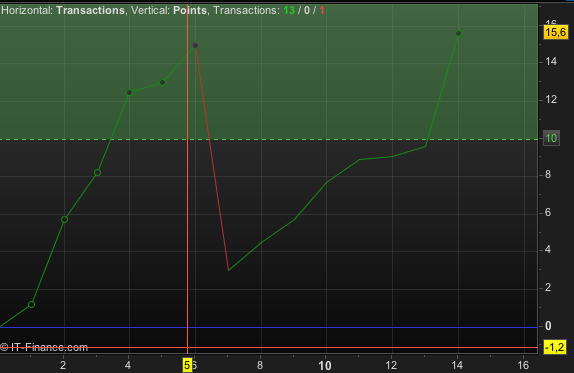This screenshot has height=373, width=574.
Task: Click the x-axis label 12
Action: click(x=391, y=365)
